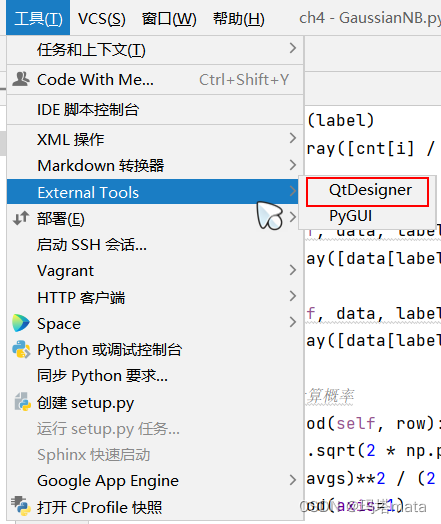
Task: Open the 窗口 menu in menu bar
Action: pyautogui.click(x=169, y=18)
